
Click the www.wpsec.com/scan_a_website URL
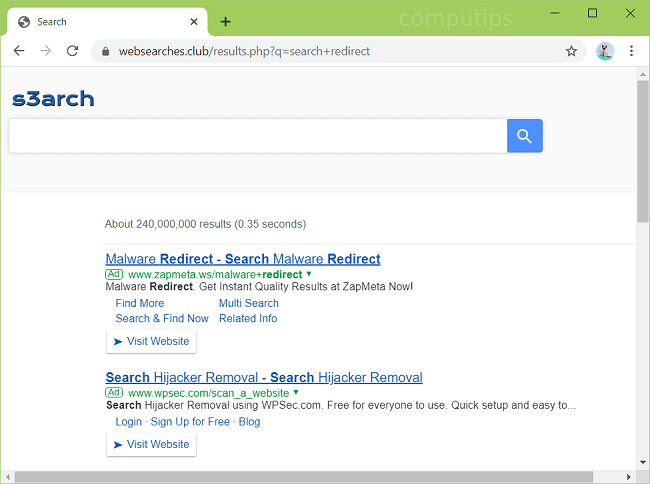click(209, 393)
